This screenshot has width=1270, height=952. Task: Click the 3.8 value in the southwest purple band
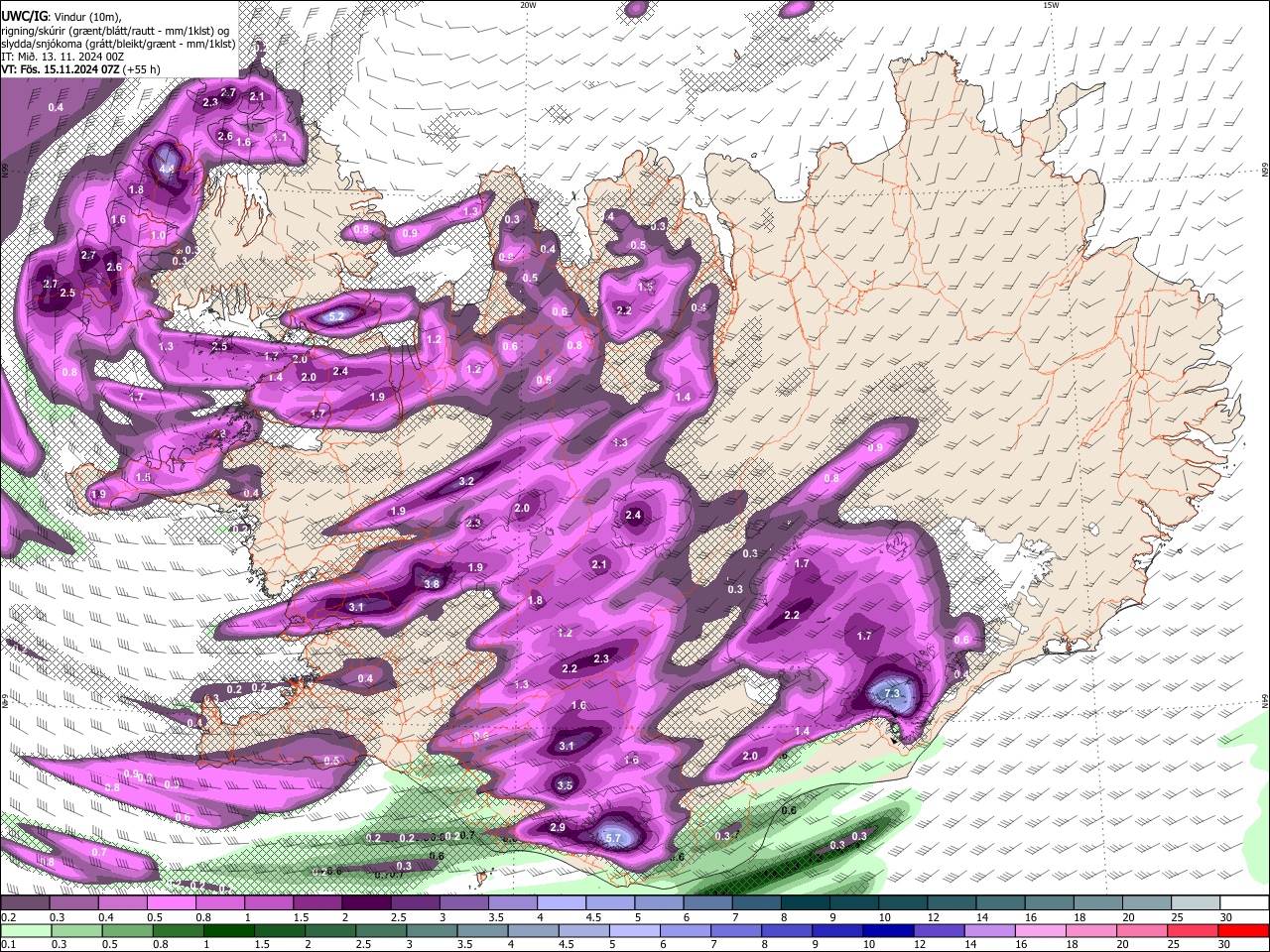tap(432, 584)
